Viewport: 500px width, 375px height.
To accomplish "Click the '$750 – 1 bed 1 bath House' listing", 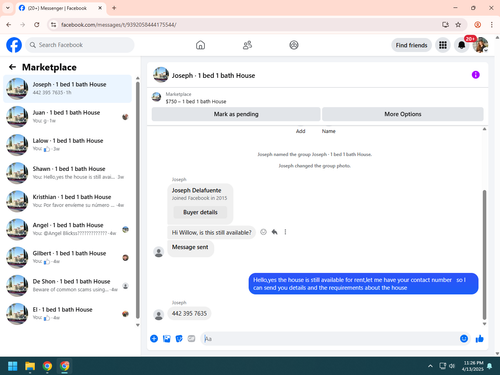I will (196, 102).
